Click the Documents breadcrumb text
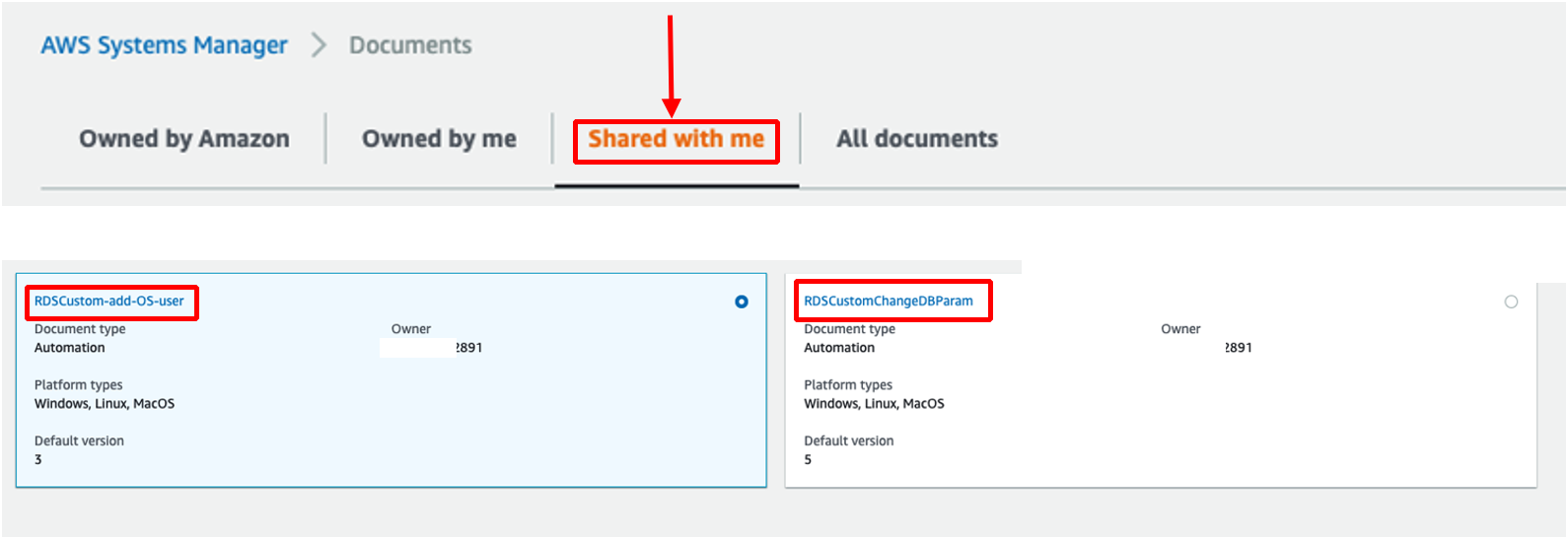The height and width of the screenshot is (540, 1568). click(x=410, y=45)
